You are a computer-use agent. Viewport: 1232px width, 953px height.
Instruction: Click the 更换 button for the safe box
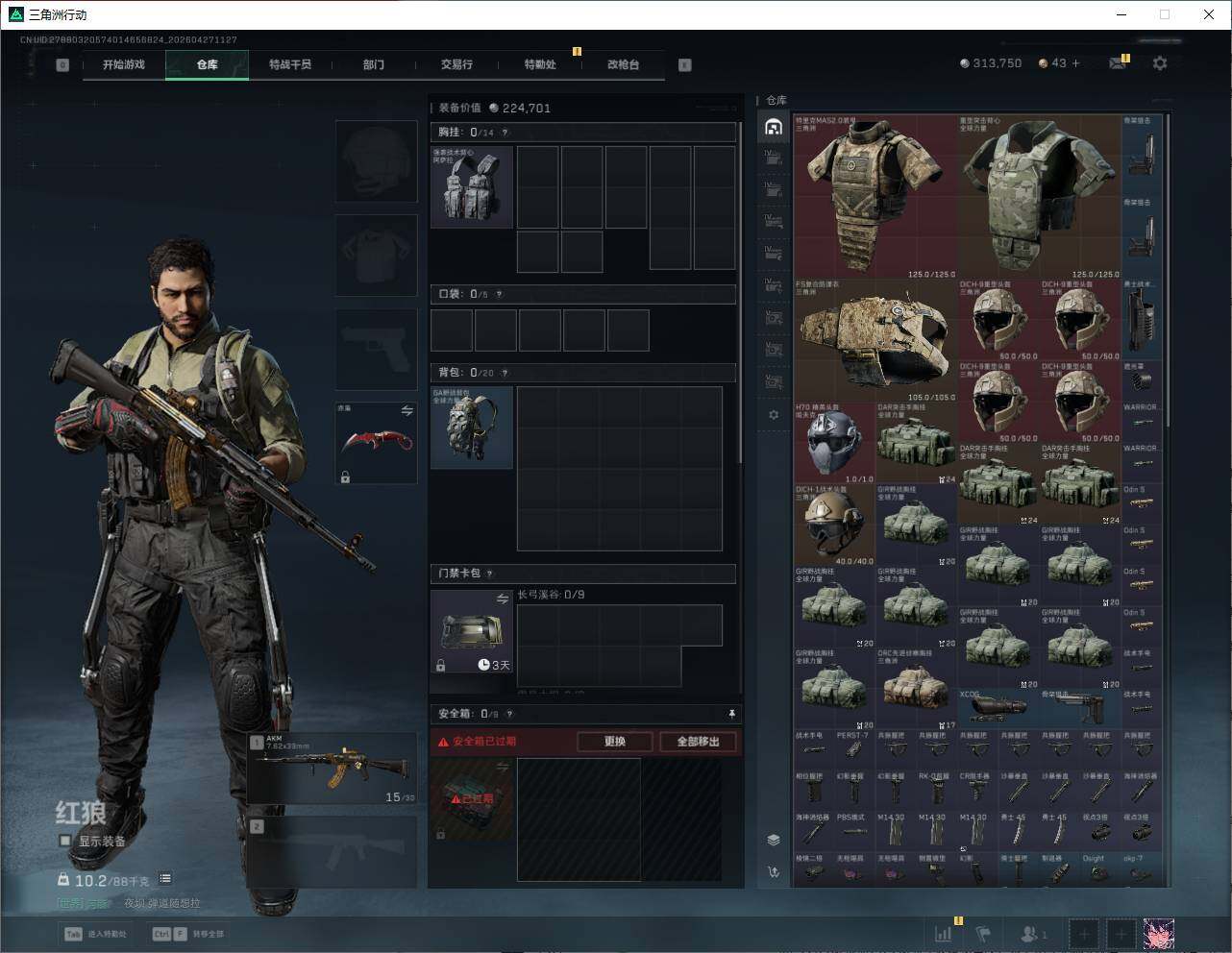[615, 742]
